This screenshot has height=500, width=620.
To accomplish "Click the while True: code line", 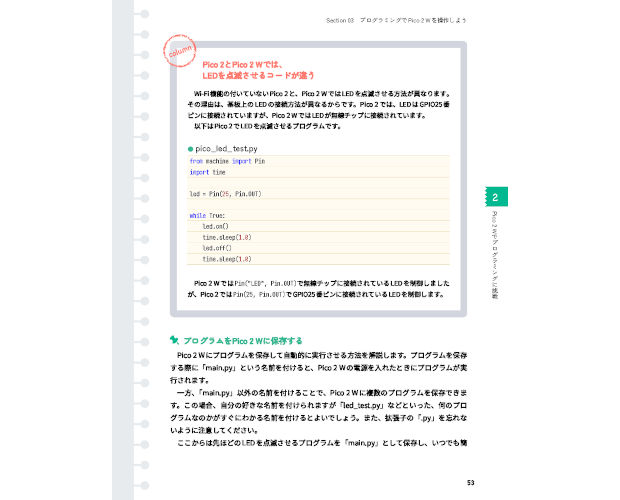I will point(207,215).
